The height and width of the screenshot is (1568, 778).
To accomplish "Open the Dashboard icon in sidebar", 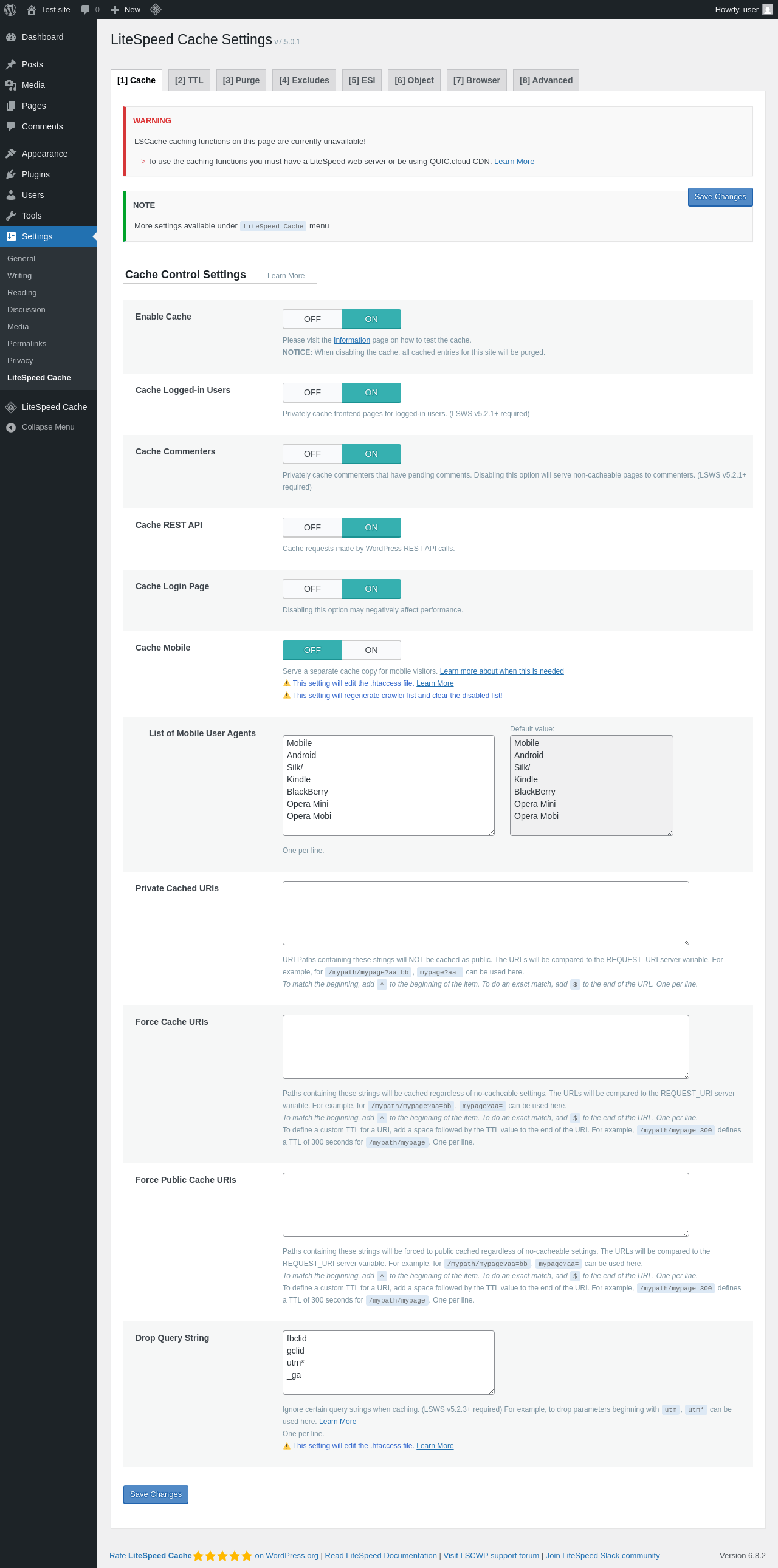I will point(11,37).
